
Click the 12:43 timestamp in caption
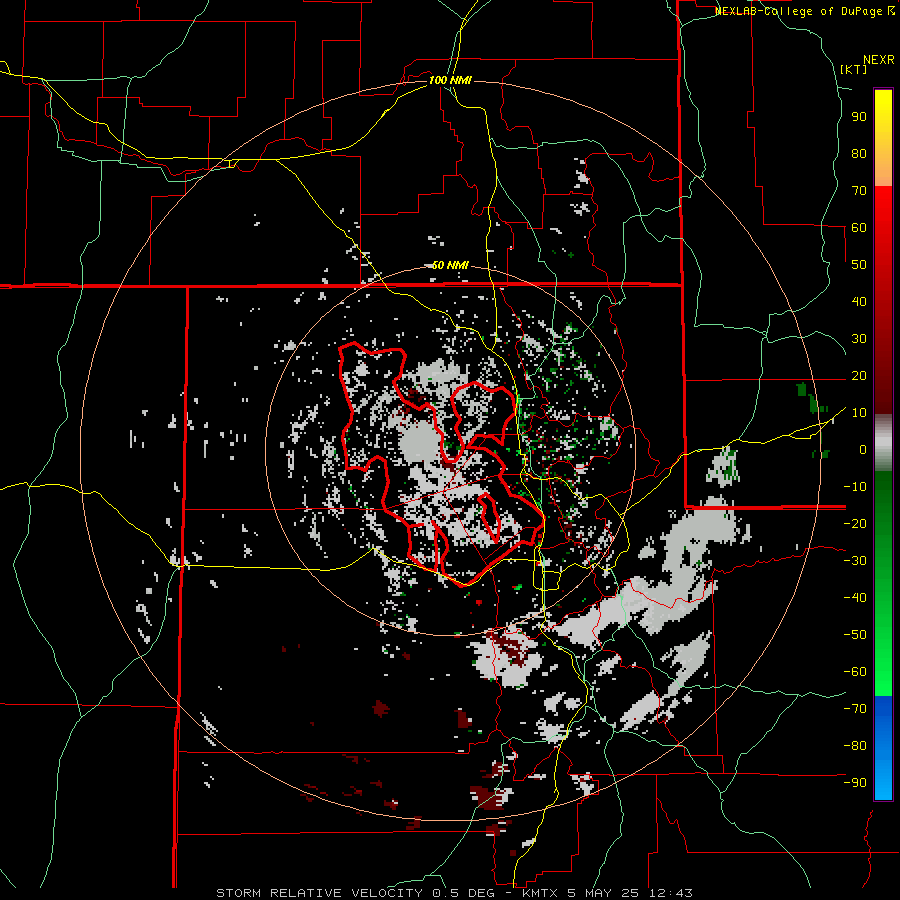[670, 893]
